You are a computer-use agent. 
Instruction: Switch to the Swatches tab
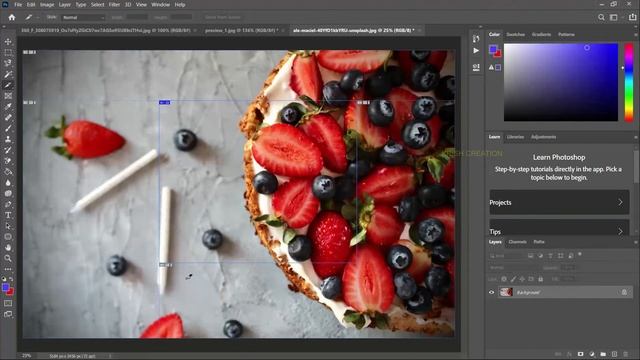click(x=516, y=35)
